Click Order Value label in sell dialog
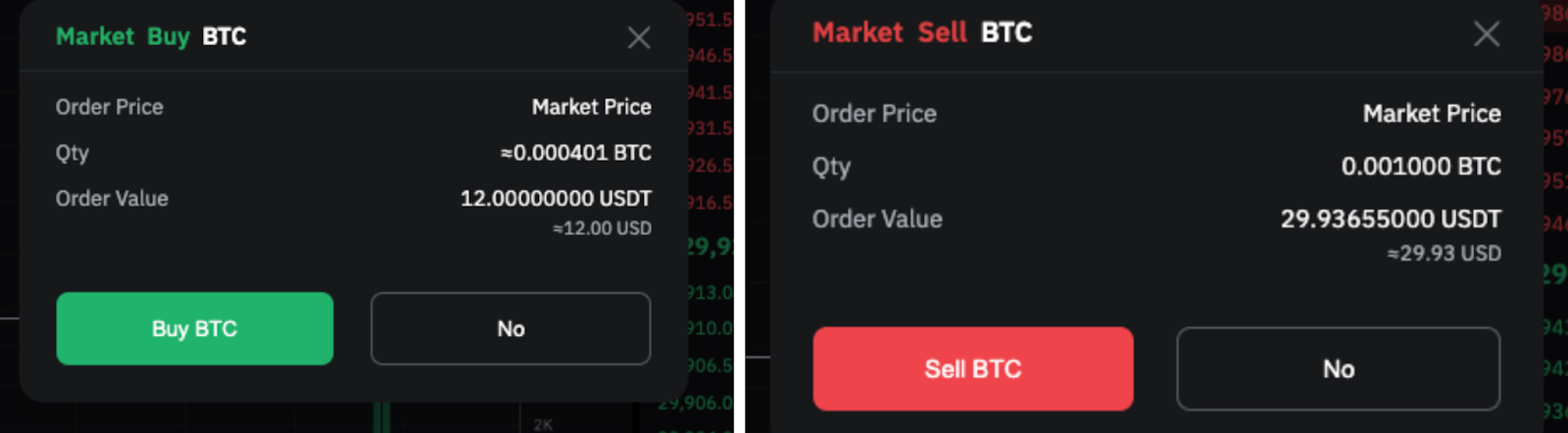 [877, 219]
